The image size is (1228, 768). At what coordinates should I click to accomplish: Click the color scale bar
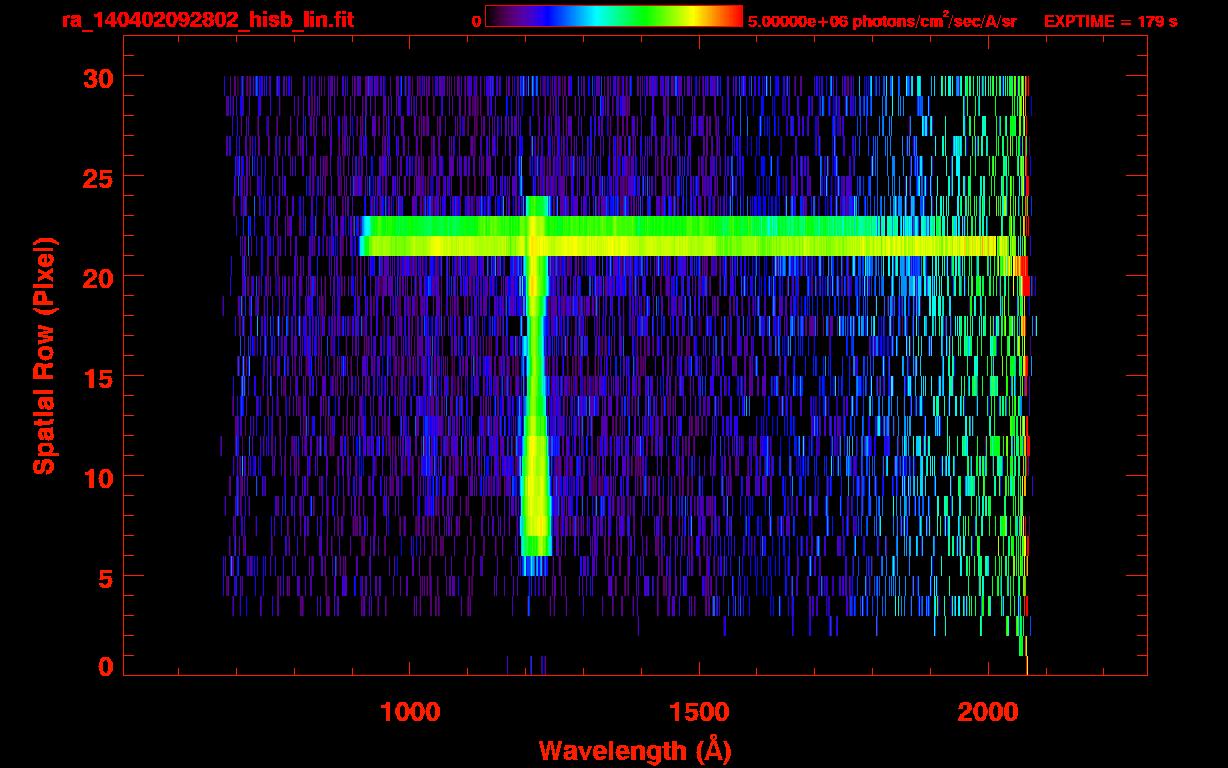tap(613, 16)
